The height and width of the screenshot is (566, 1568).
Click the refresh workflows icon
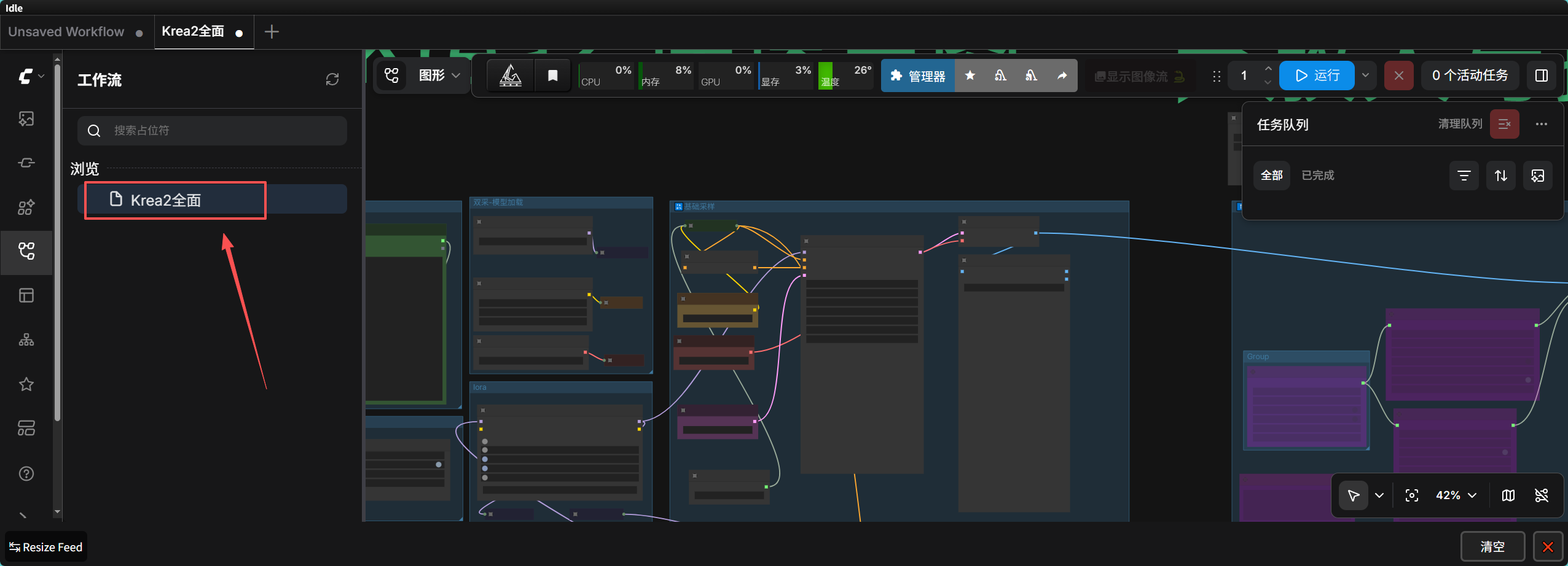(x=332, y=79)
